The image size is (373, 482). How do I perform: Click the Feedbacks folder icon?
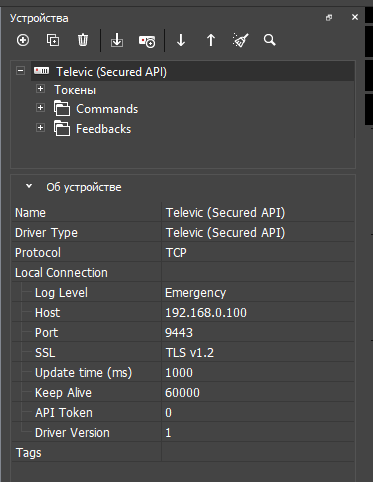[62, 128]
